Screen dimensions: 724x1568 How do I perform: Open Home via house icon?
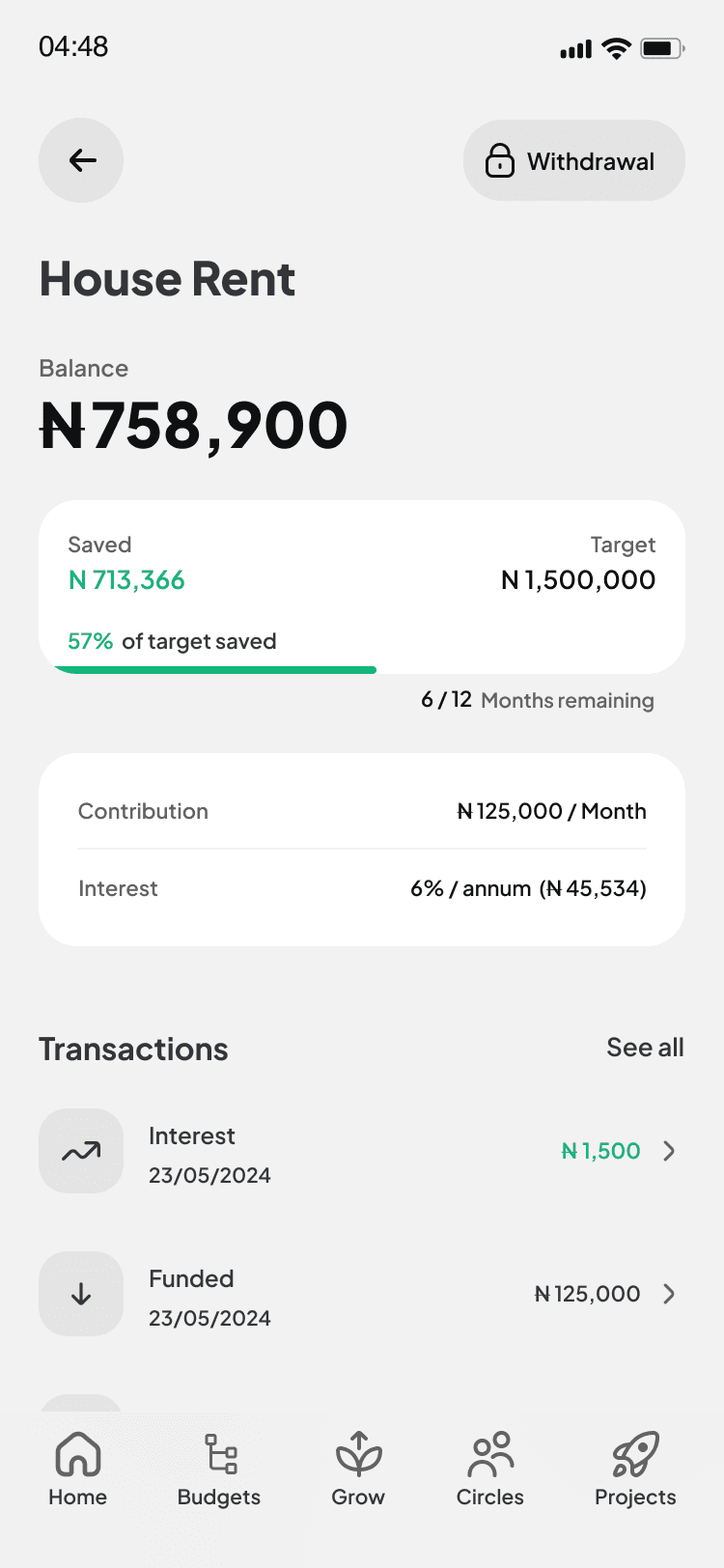78,1454
